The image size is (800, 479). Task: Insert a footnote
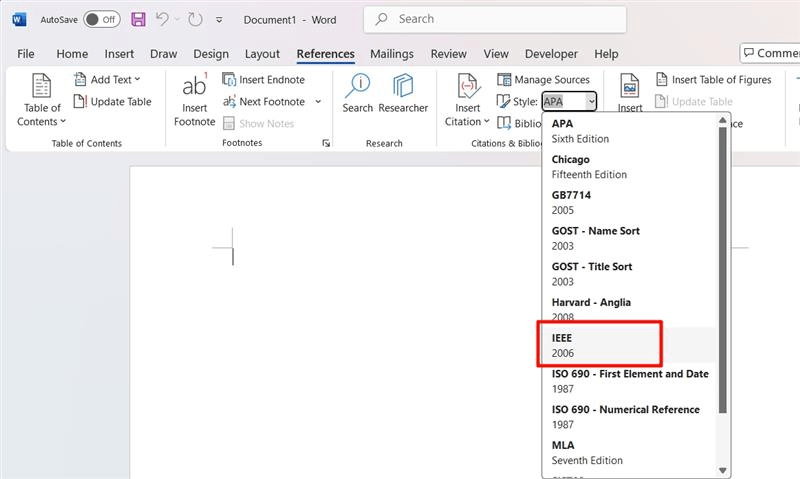[194, 99]
